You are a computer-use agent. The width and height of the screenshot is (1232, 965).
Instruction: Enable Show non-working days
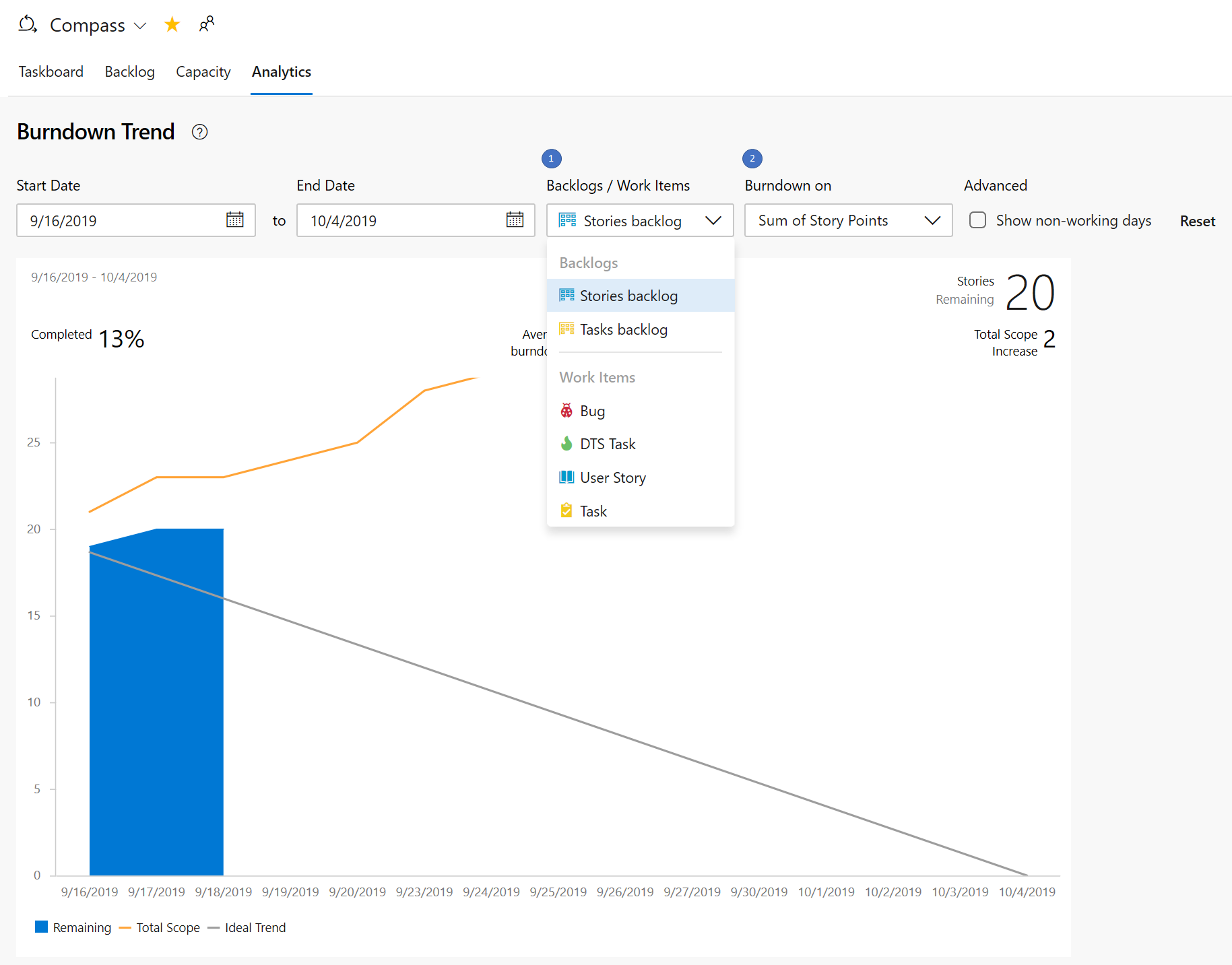[977, 220]
